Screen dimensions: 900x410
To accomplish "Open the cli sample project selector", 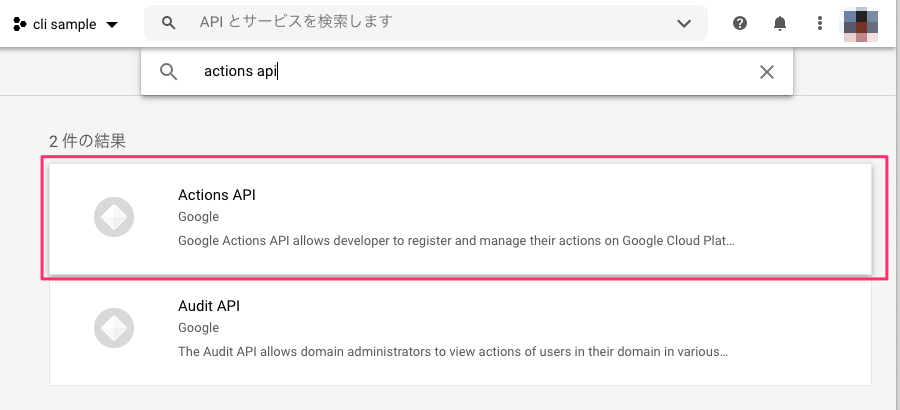I will click(x=65, y=24).
